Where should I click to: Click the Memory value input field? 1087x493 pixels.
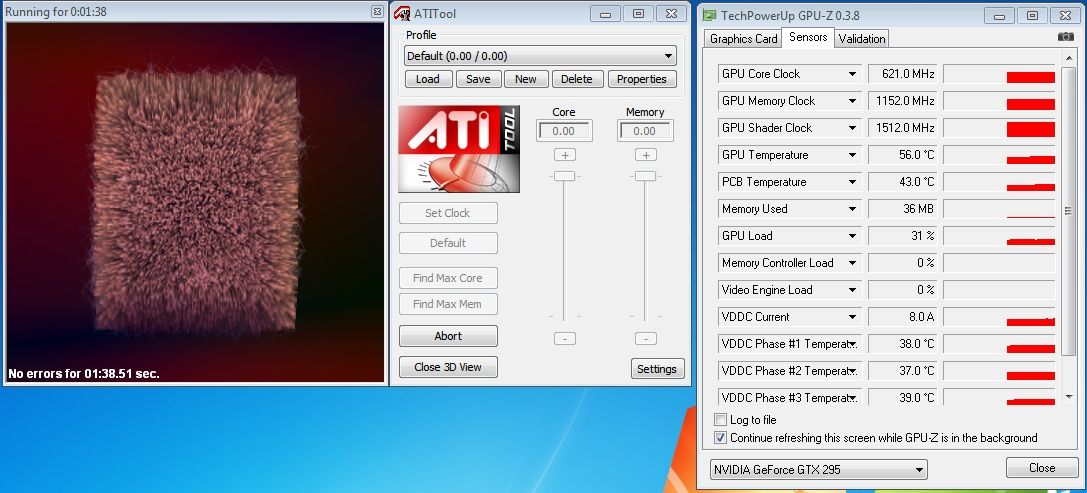click(x=645, y=131)
